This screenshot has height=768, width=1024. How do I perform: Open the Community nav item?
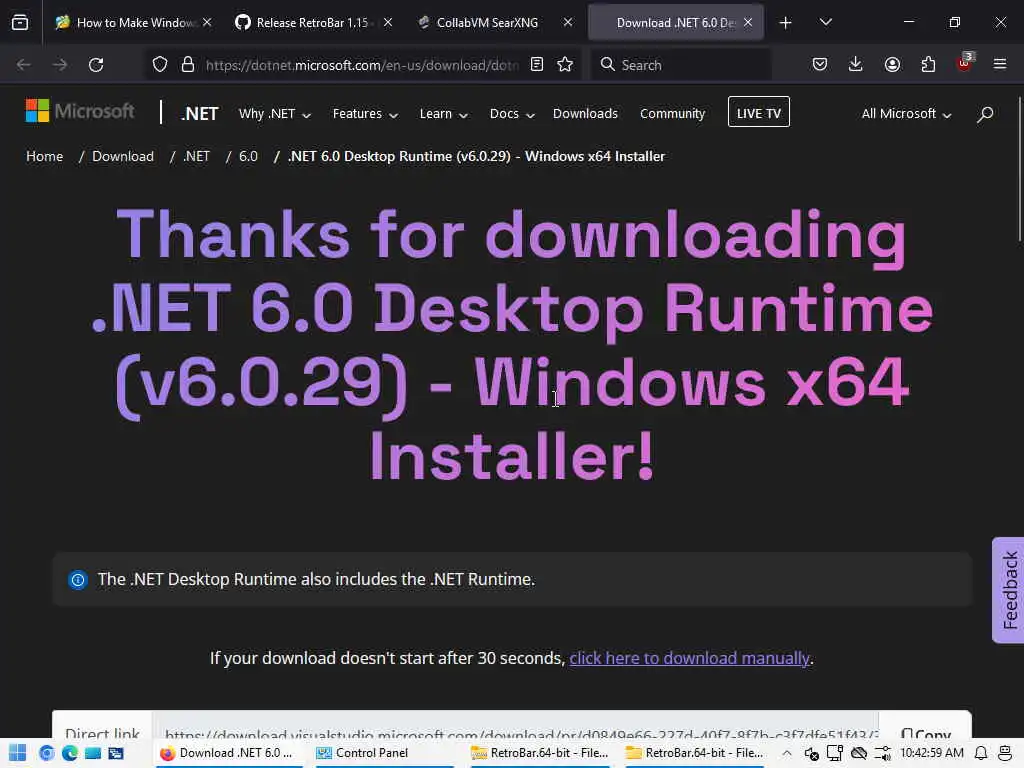pos(672,114)
